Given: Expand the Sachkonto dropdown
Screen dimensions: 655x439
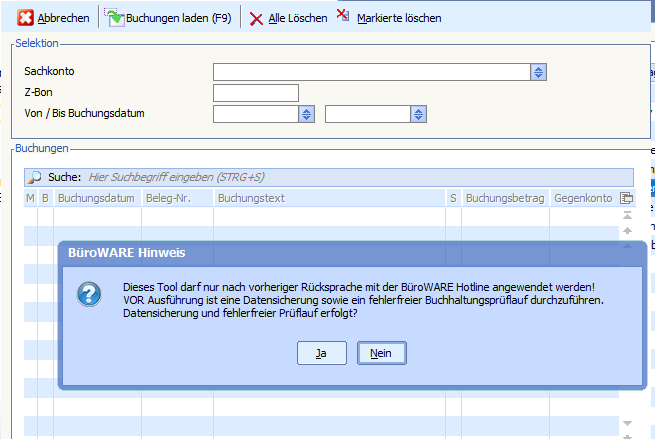Looking at the screenshot, I should coord(538,72).
